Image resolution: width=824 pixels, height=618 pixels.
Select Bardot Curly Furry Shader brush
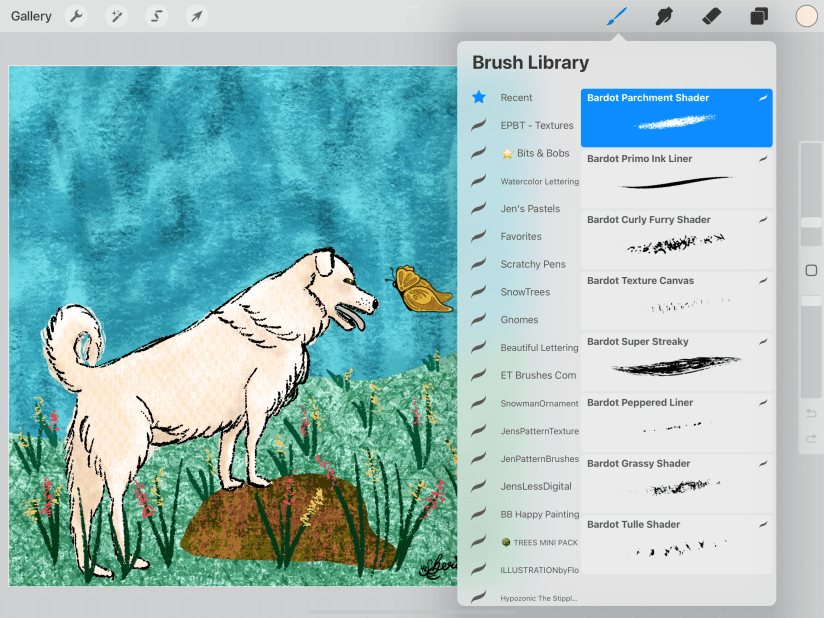[x=676, y=239]
